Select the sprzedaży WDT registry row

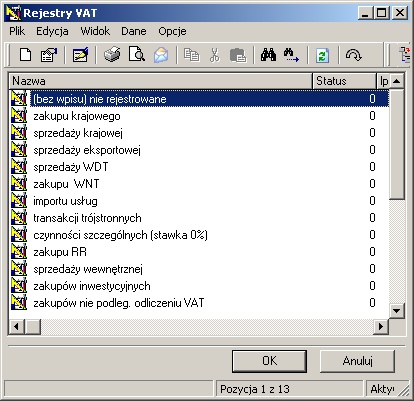click(x=199, y=167)
